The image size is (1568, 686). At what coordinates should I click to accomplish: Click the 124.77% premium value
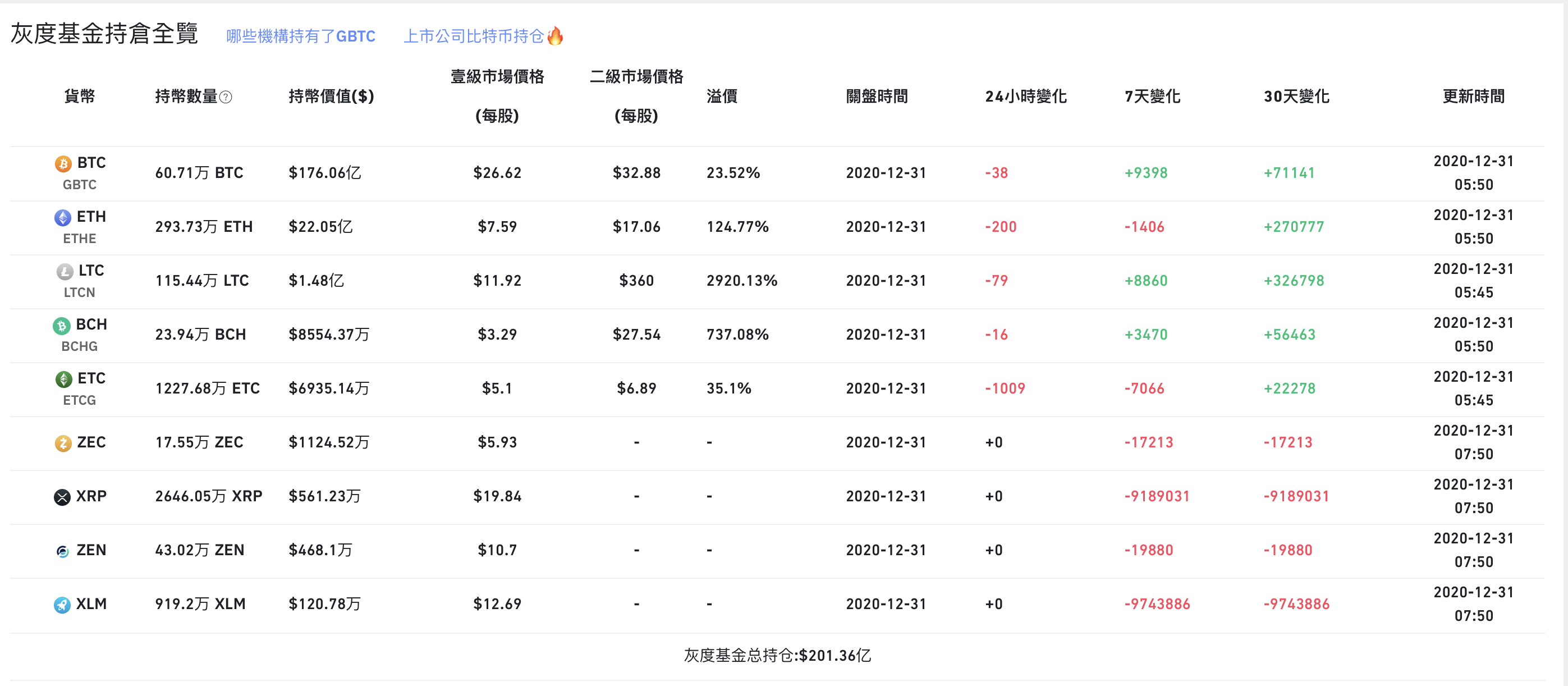(737, 227)
